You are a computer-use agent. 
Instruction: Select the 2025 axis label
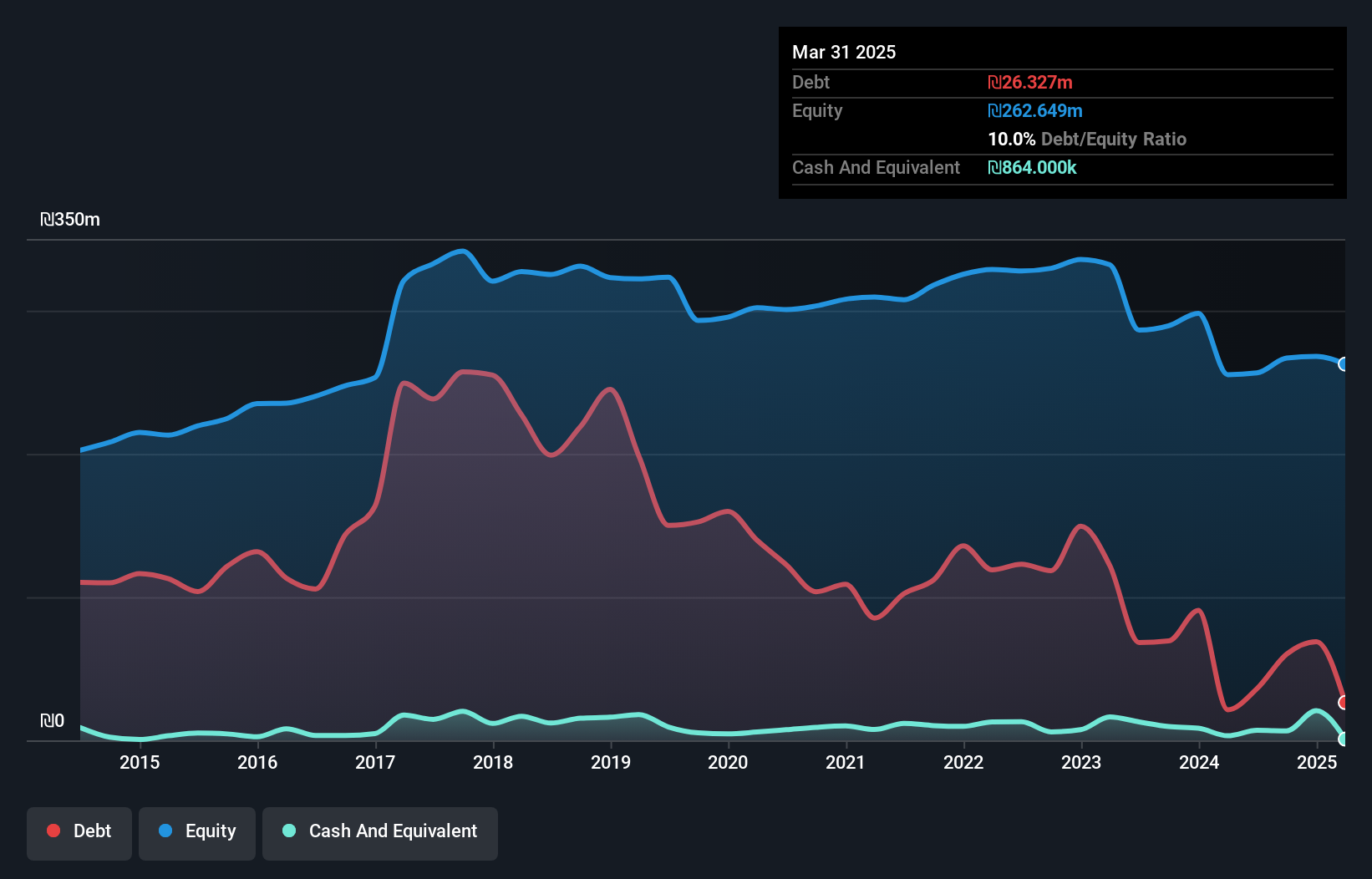(x=1316, y=762)
